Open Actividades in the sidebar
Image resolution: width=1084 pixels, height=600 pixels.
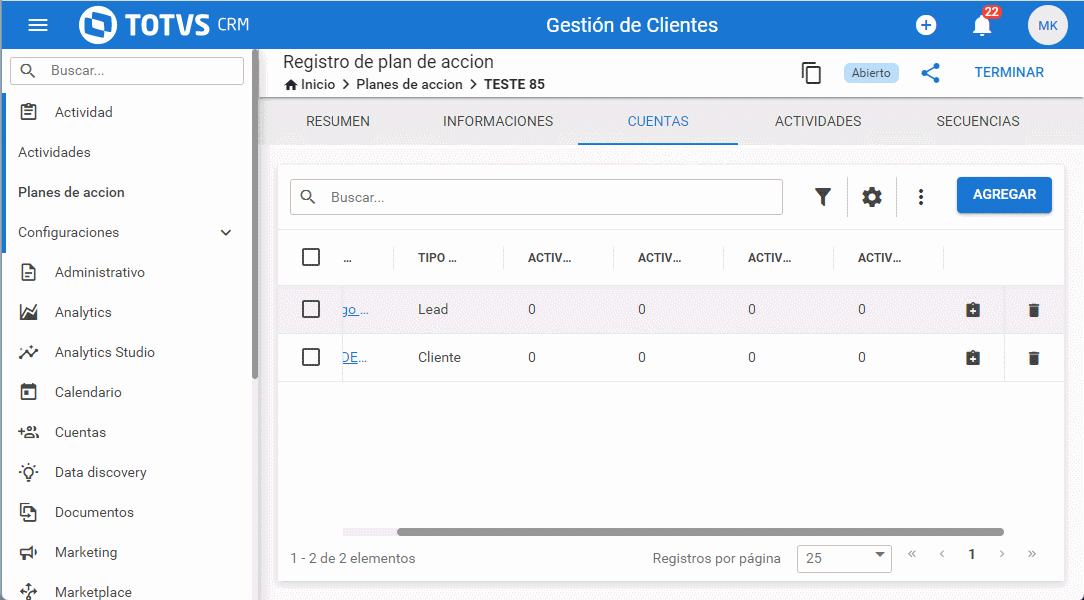54,152
